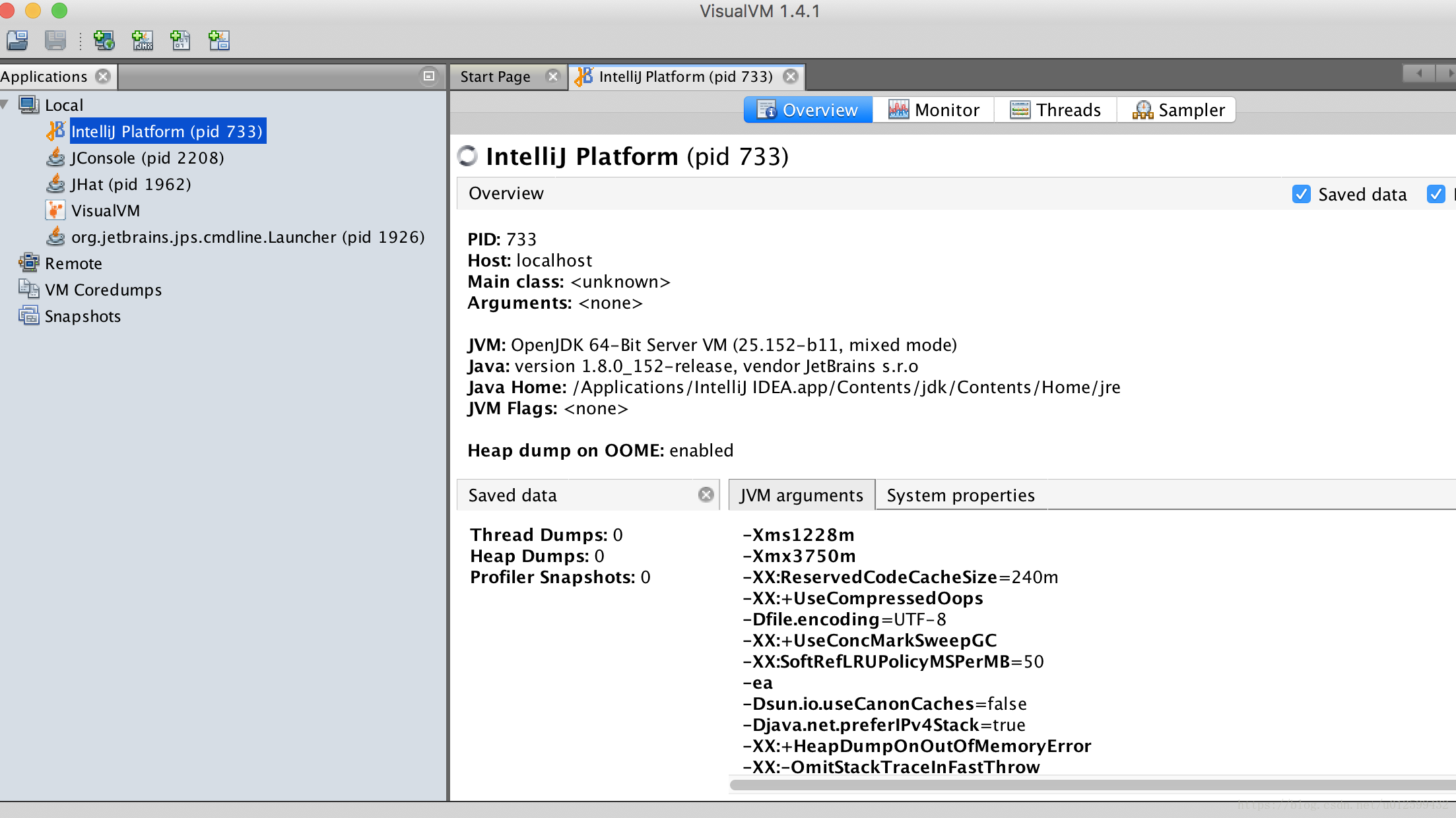
Task: Open the Monitor view
Action: pyautogui.click(x=933, y=110)
